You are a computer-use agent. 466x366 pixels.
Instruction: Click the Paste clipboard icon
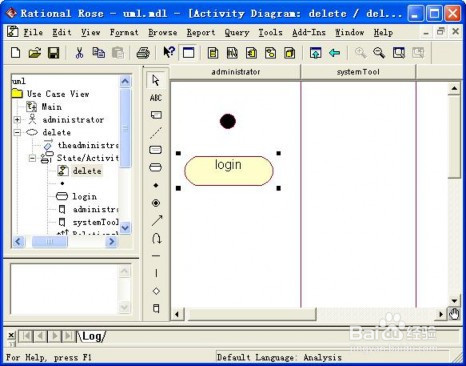118,53
